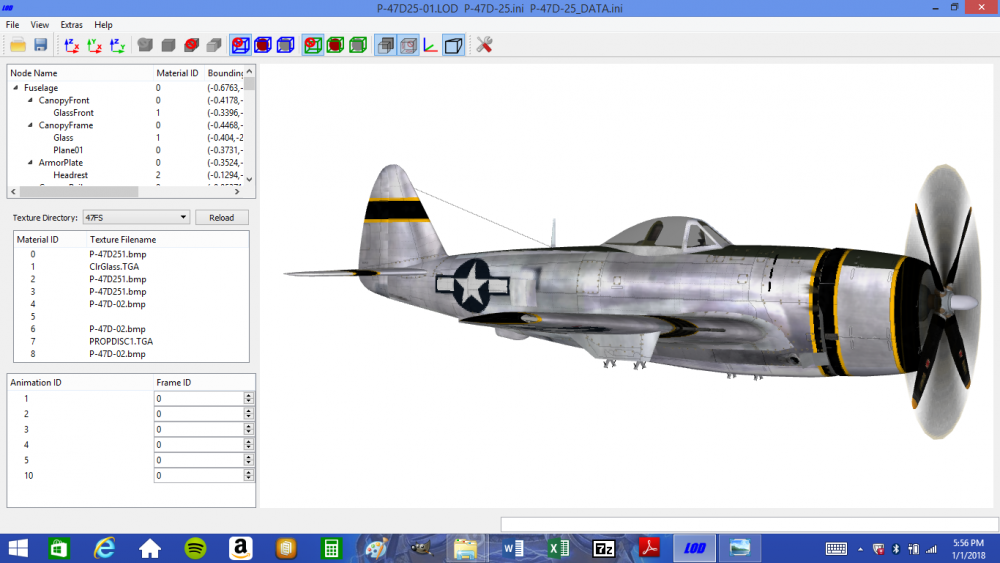Toggle the green wireframe box with prohibit sign
This screenshot has height=563, width=1000.
click(312, 45)
